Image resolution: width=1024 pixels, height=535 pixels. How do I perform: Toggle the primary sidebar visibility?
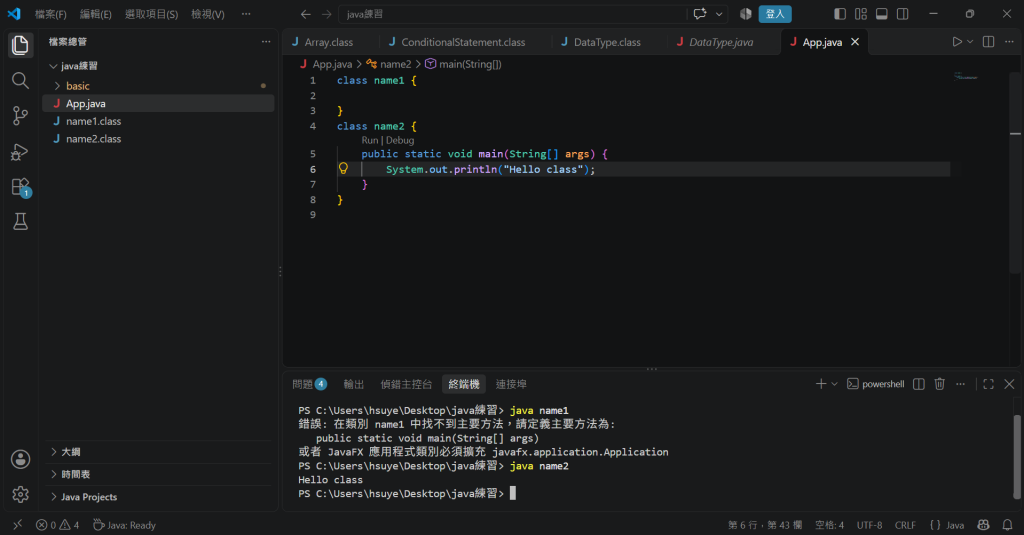coord(840,14)
